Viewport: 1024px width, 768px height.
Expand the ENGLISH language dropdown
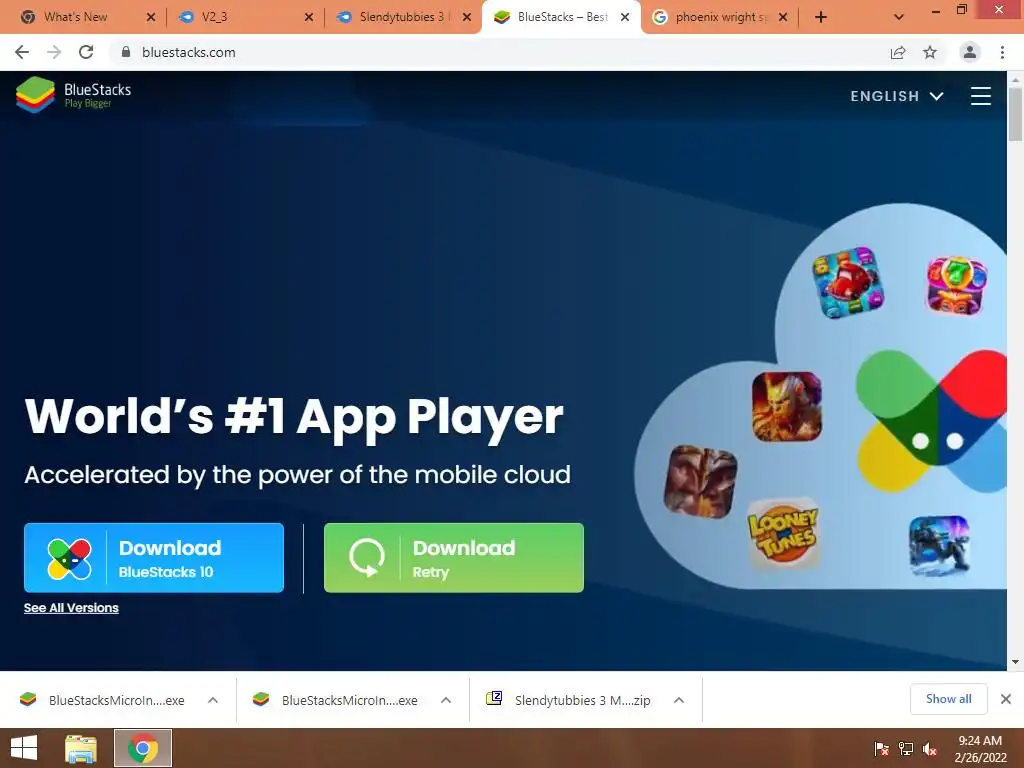tap(897, 96)
